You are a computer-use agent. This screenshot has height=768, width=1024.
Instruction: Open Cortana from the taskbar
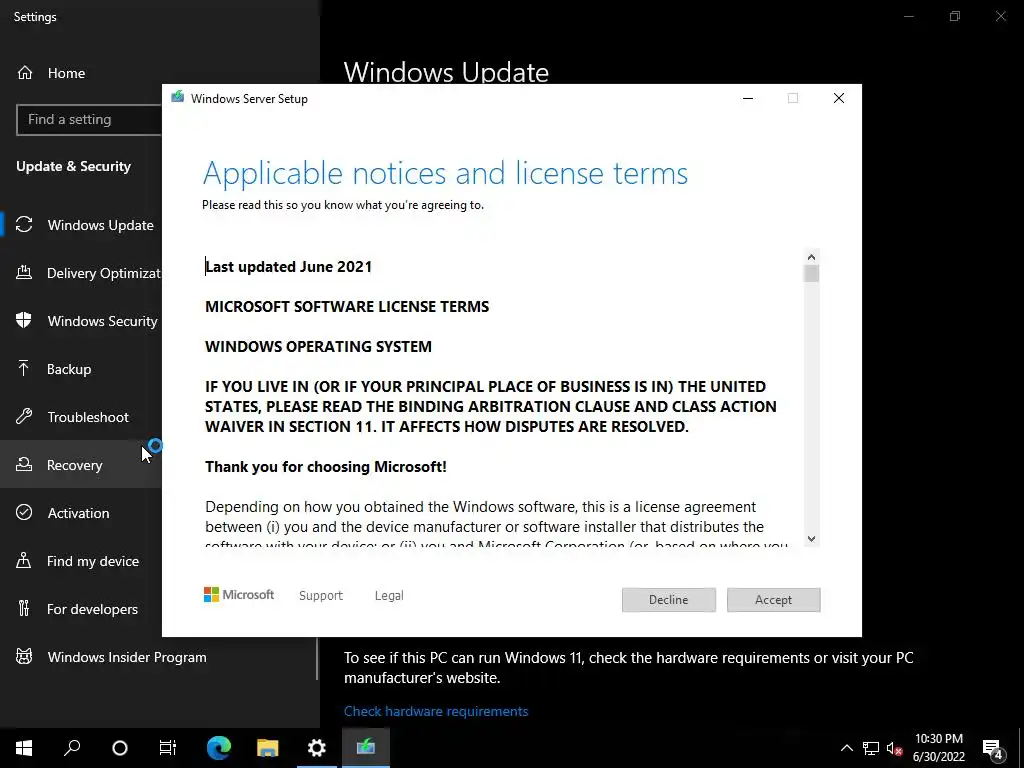120,748
